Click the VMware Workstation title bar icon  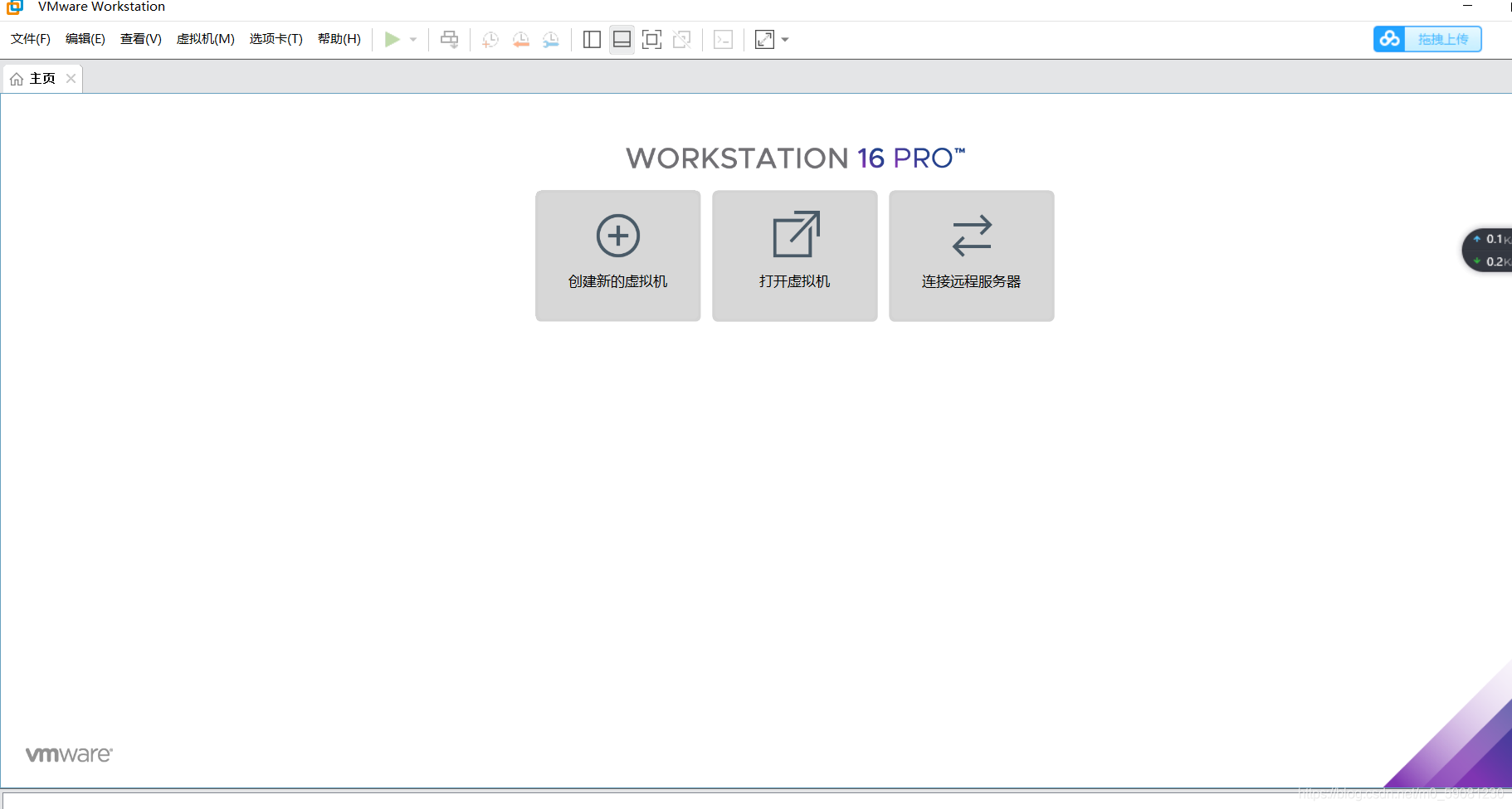[x=15, y=7]
